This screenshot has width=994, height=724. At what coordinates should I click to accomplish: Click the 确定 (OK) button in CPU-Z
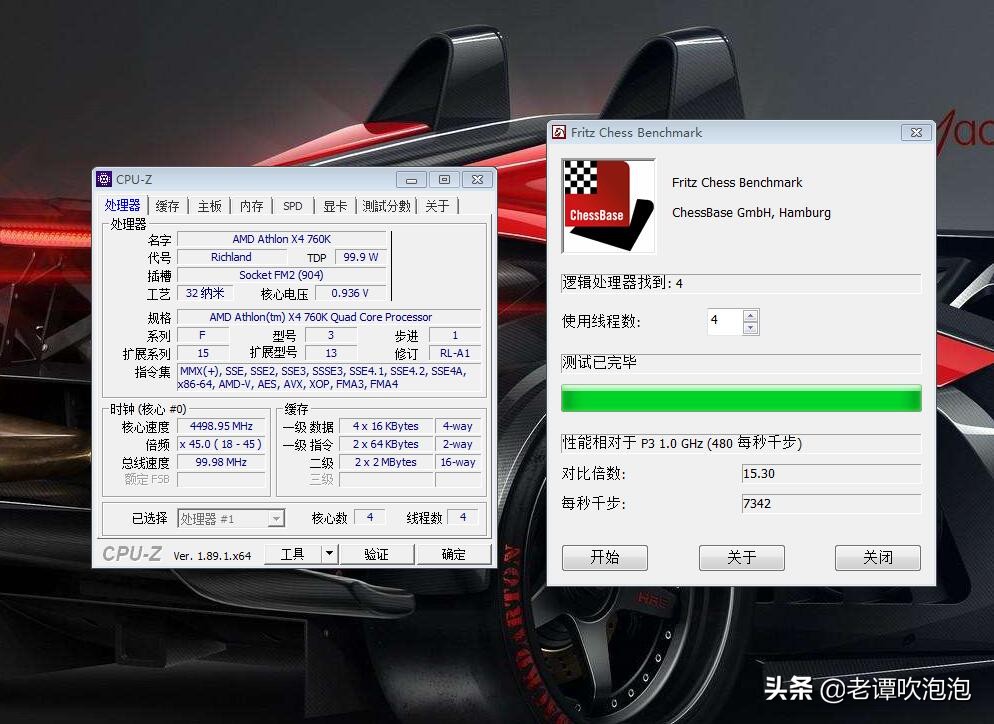tap(454, 553)
